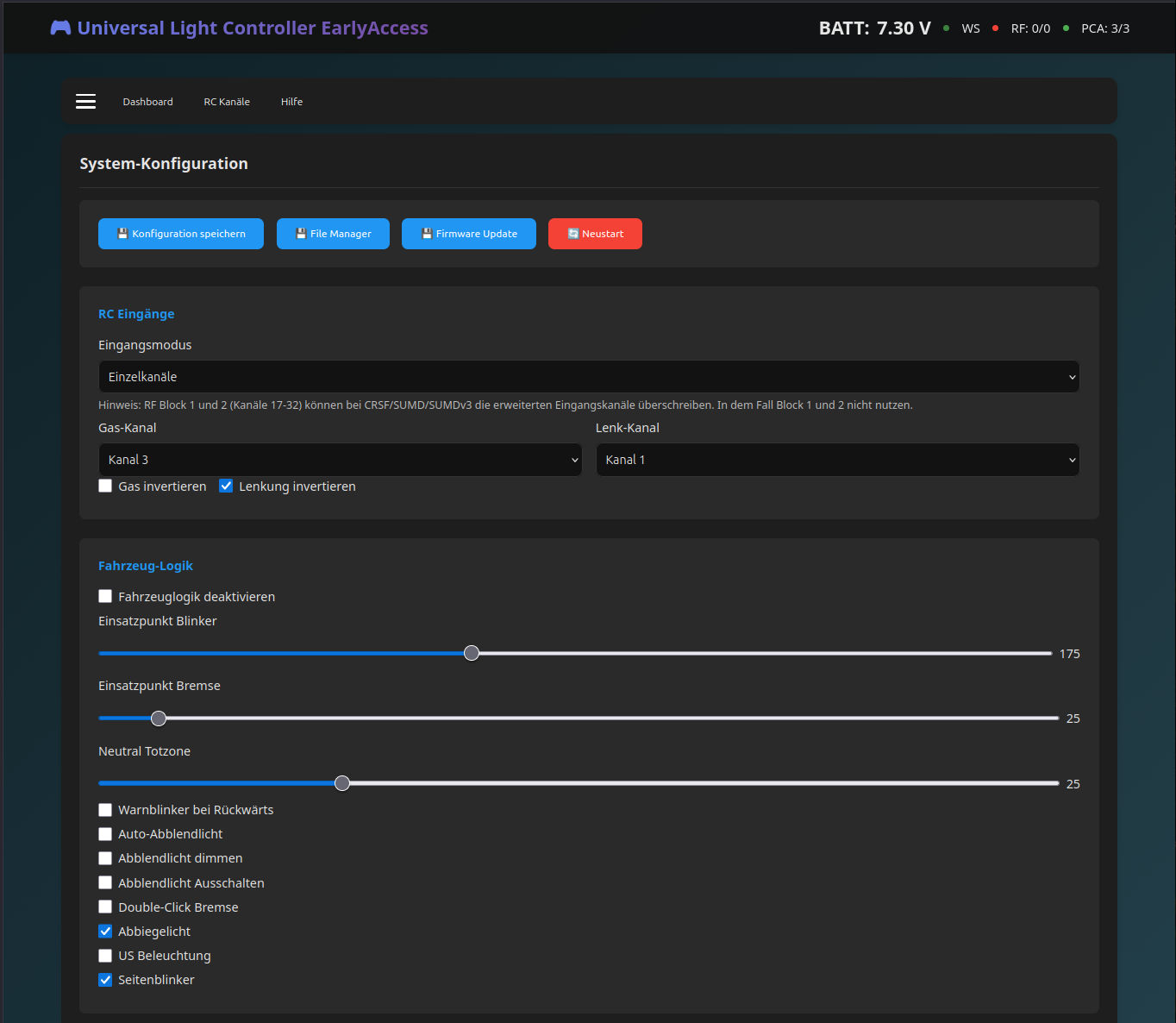Click the Einsatzpunkt Blinker slider handle
The image size is (1176, 1023).
click(472, 653)
